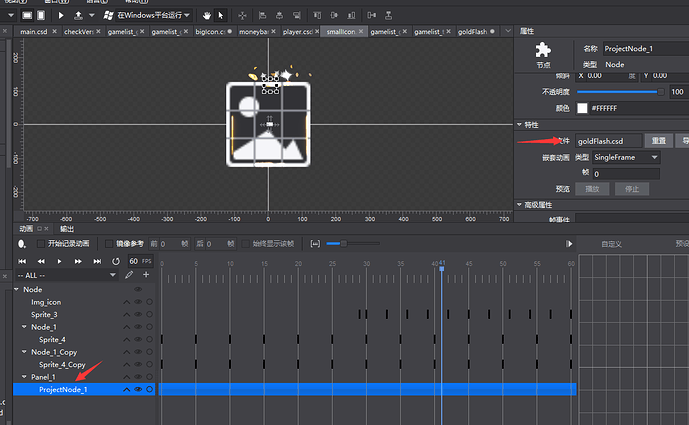The height and width of the screenshot is (425, 689).
Task: Toggle visibility eye for Sprite_3
Action: pos(138,314)
